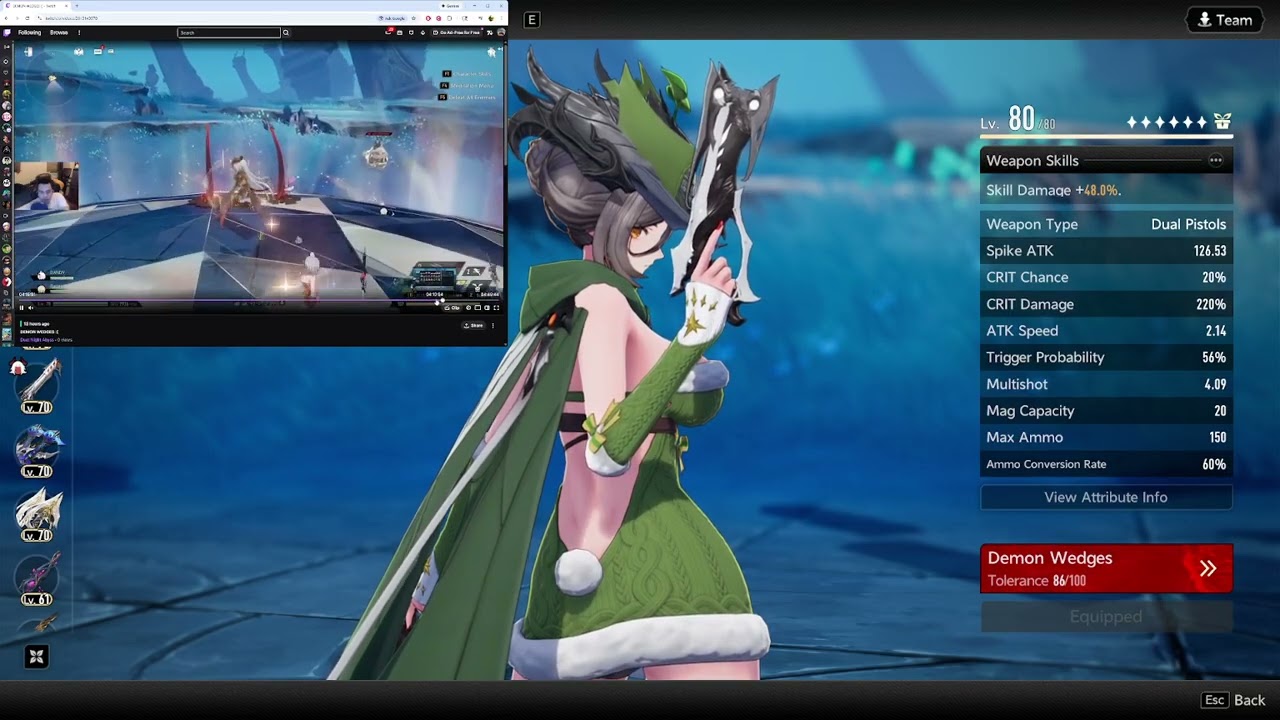Viewport: 1280px width, 720px height.
Task: Mute the Twitch video volume
Action: click(x=31, y=308)
